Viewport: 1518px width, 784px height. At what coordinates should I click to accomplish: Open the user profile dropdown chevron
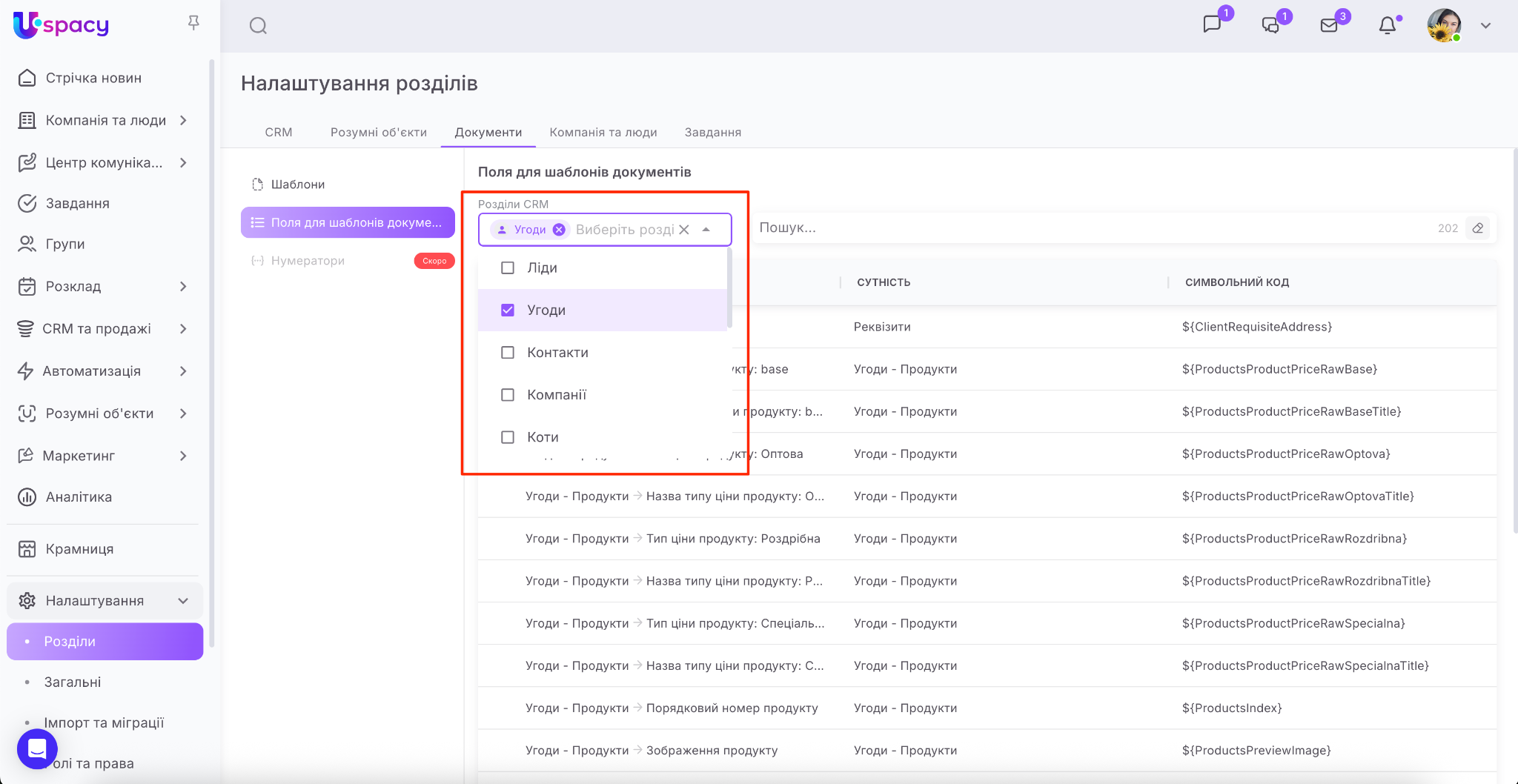click(1485, 26)
